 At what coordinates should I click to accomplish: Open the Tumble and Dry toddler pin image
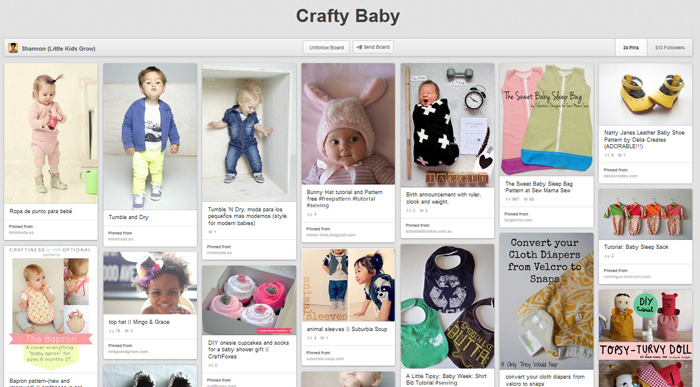click(x=150, y=136)
